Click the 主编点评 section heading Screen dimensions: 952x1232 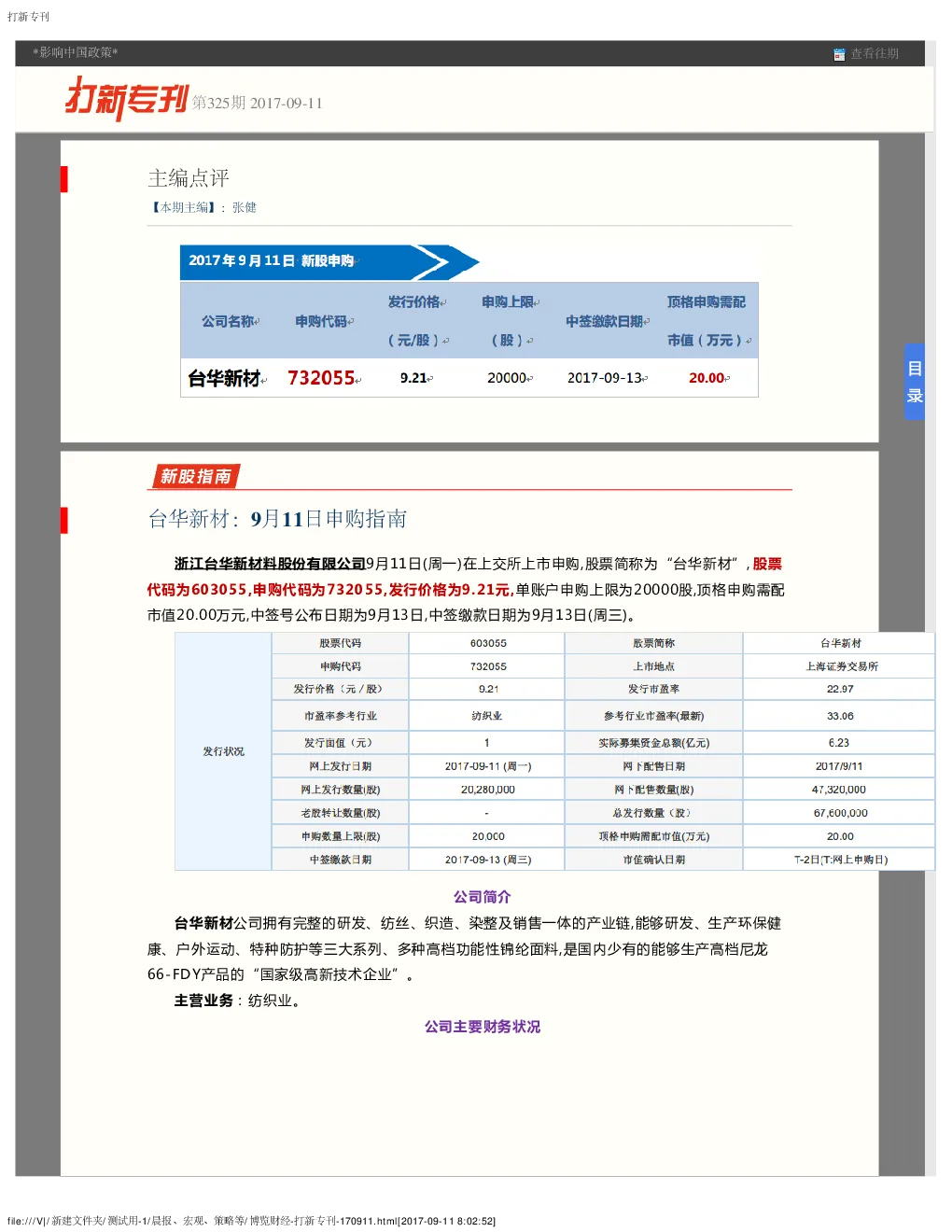[189, 178]
